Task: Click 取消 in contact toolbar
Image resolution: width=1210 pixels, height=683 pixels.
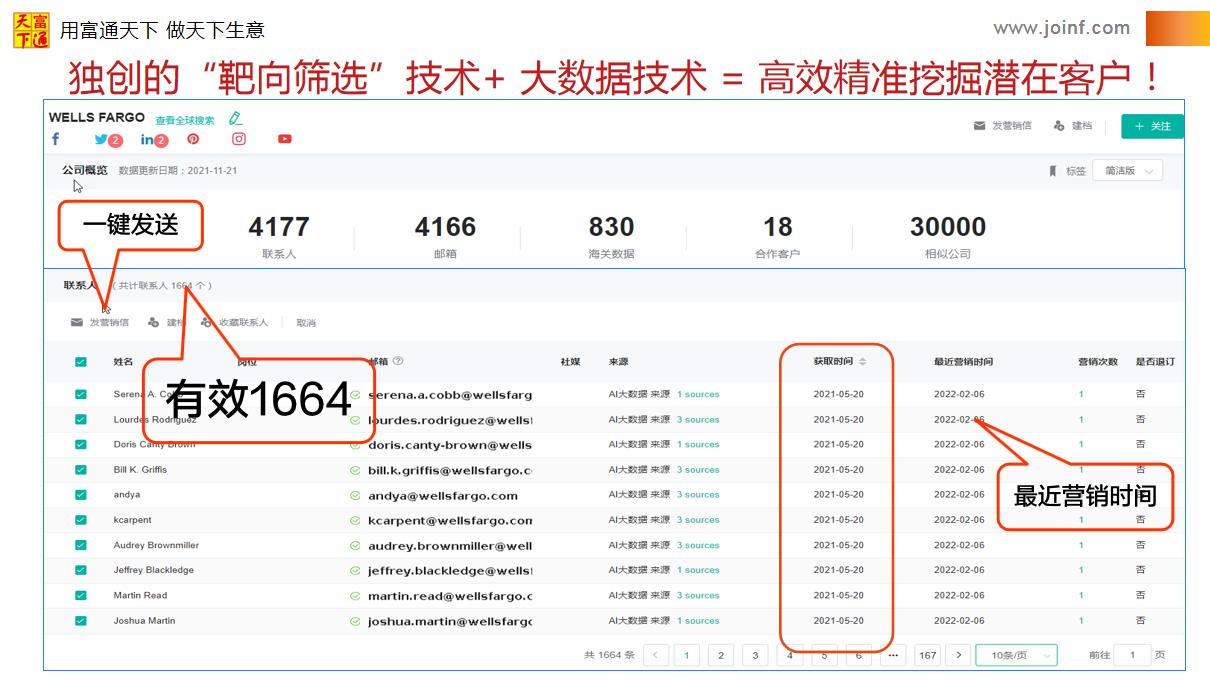Action: 306,323
